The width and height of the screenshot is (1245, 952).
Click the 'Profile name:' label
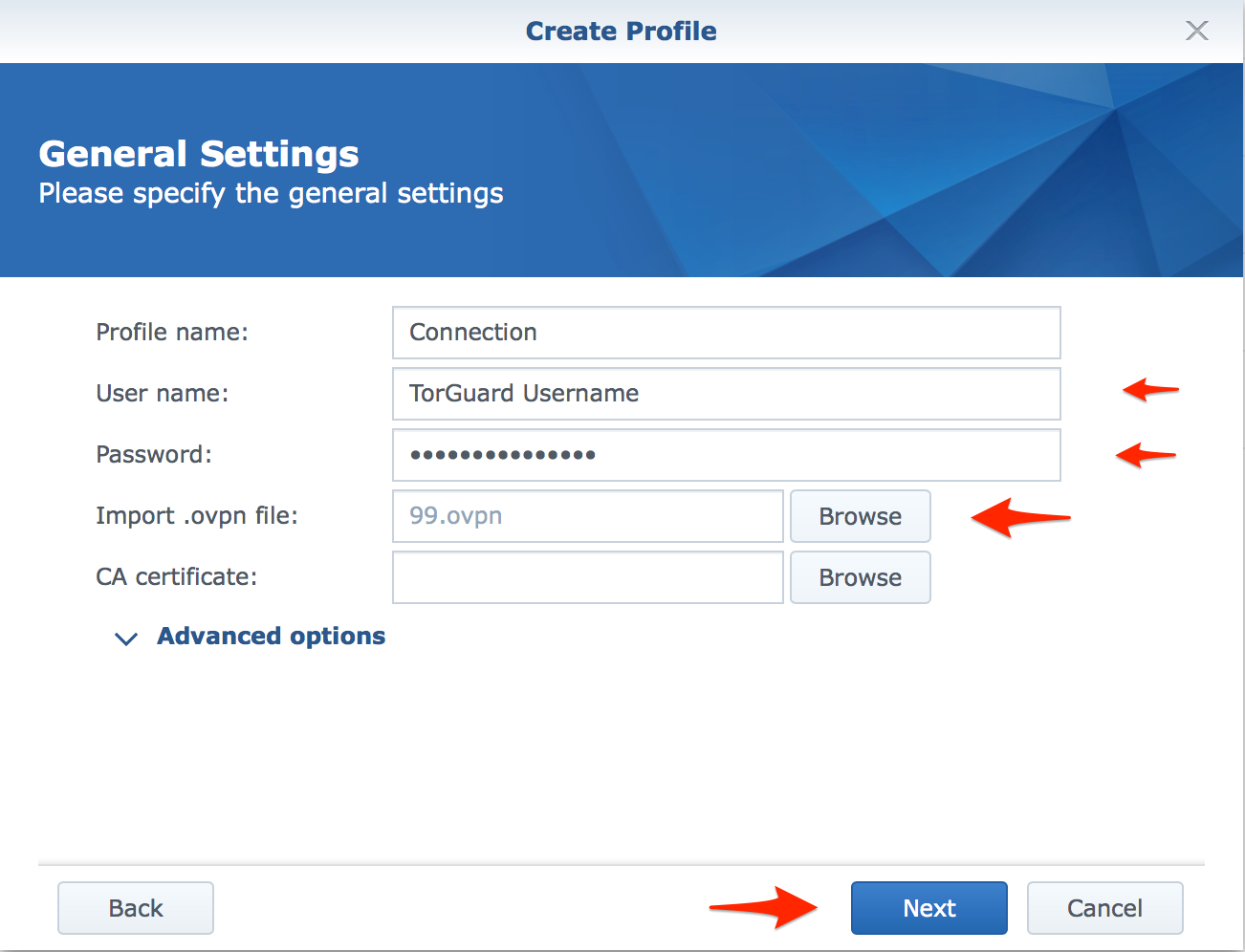tap(172, 333)
